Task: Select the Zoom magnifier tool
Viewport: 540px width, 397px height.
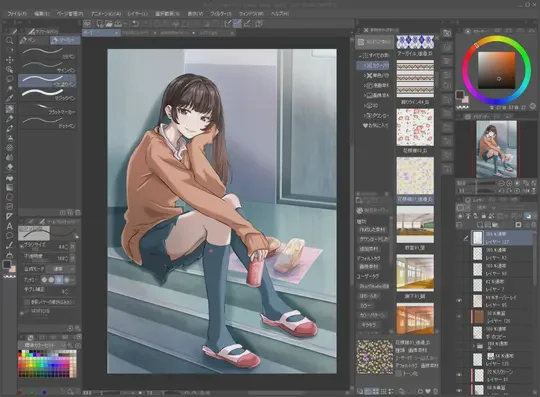Action: pyautogui.click(x=9, y=41)
